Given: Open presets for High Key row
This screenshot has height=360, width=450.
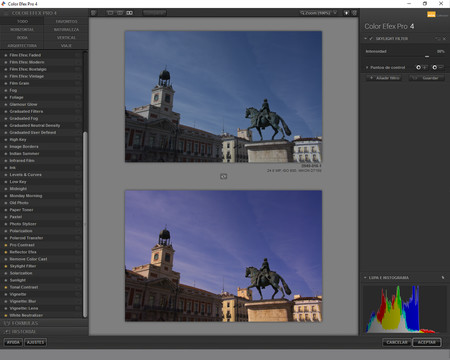Looking at the screenshot, I should [x=78, y=140].
